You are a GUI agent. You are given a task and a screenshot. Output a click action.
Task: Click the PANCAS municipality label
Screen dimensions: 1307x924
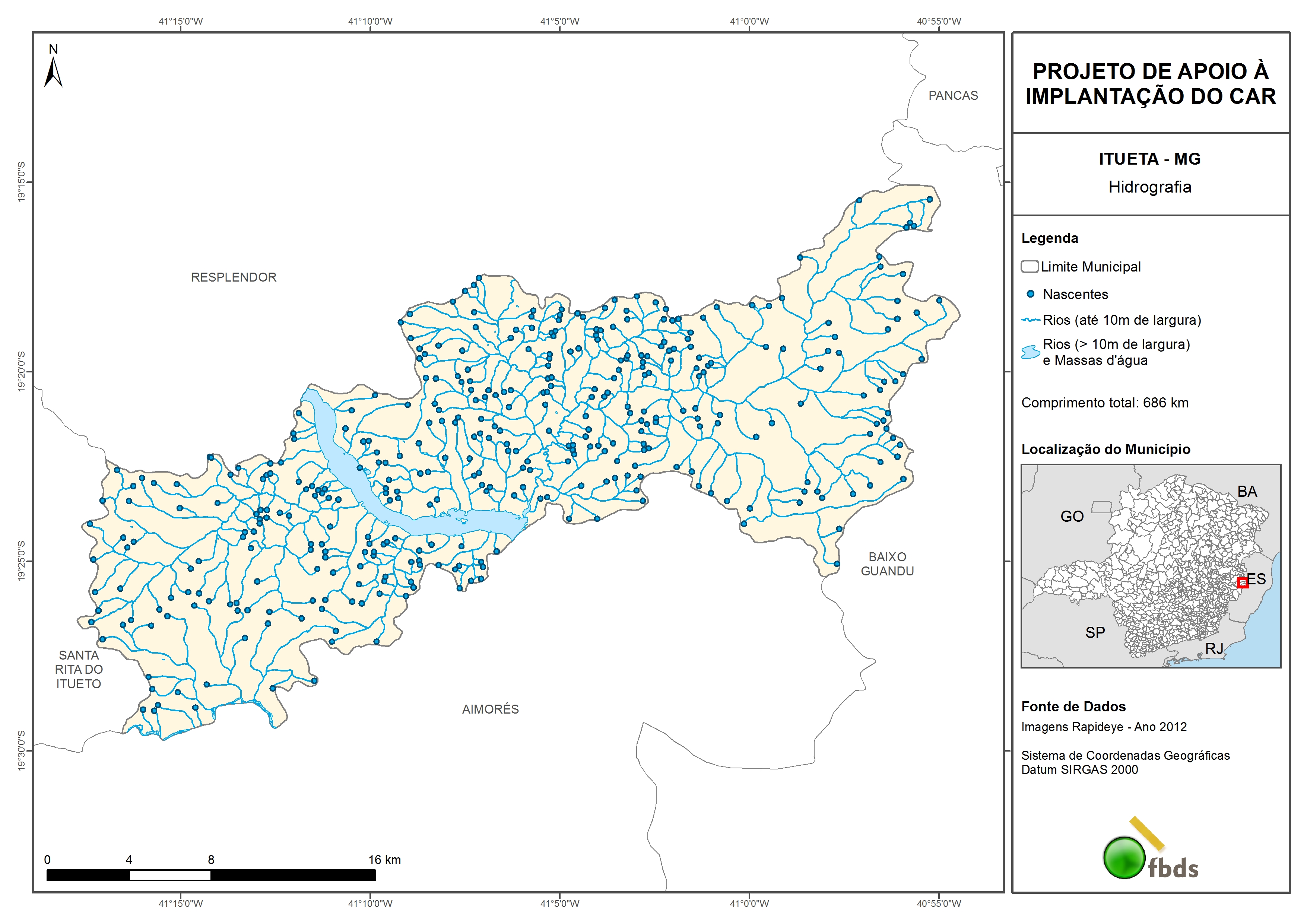[953, 96]
